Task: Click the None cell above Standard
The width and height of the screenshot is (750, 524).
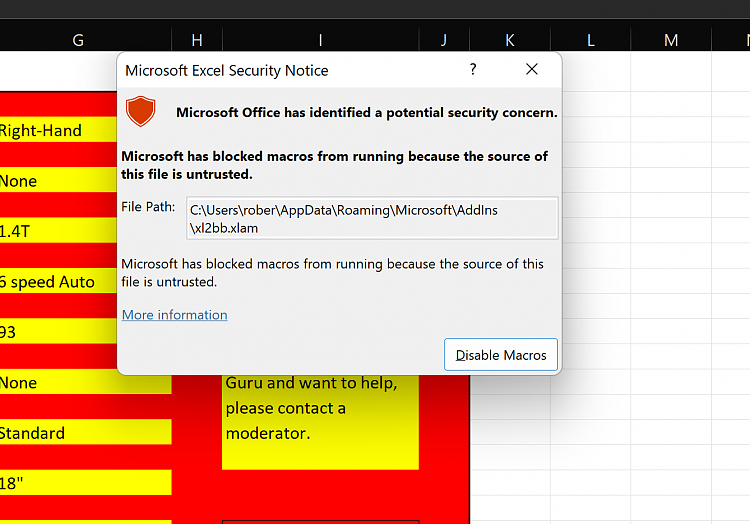Action: point(86,382)
